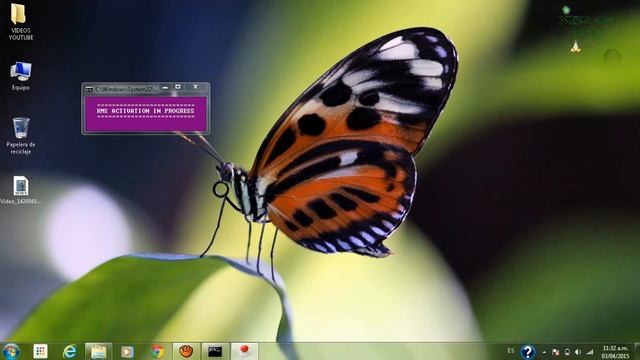
Task: Click the C:\Windows\System32 title bar text
Action: click(x=125, y=89)
